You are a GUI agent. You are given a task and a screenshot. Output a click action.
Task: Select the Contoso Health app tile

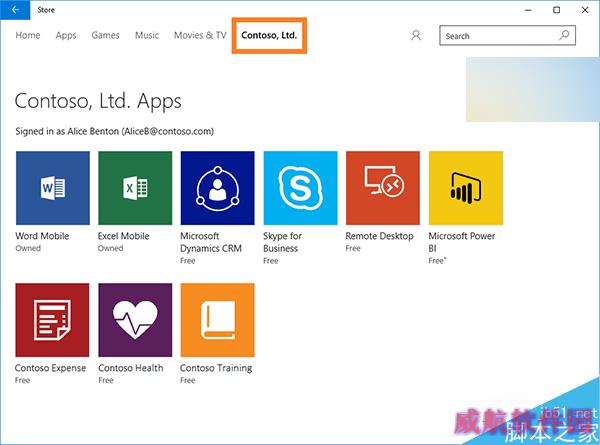point(135,320)
